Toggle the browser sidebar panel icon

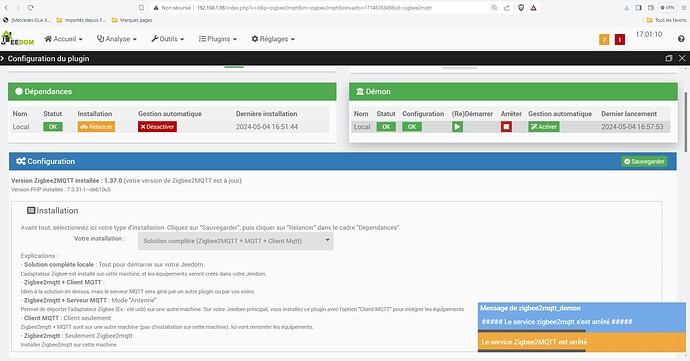[639, 7]
